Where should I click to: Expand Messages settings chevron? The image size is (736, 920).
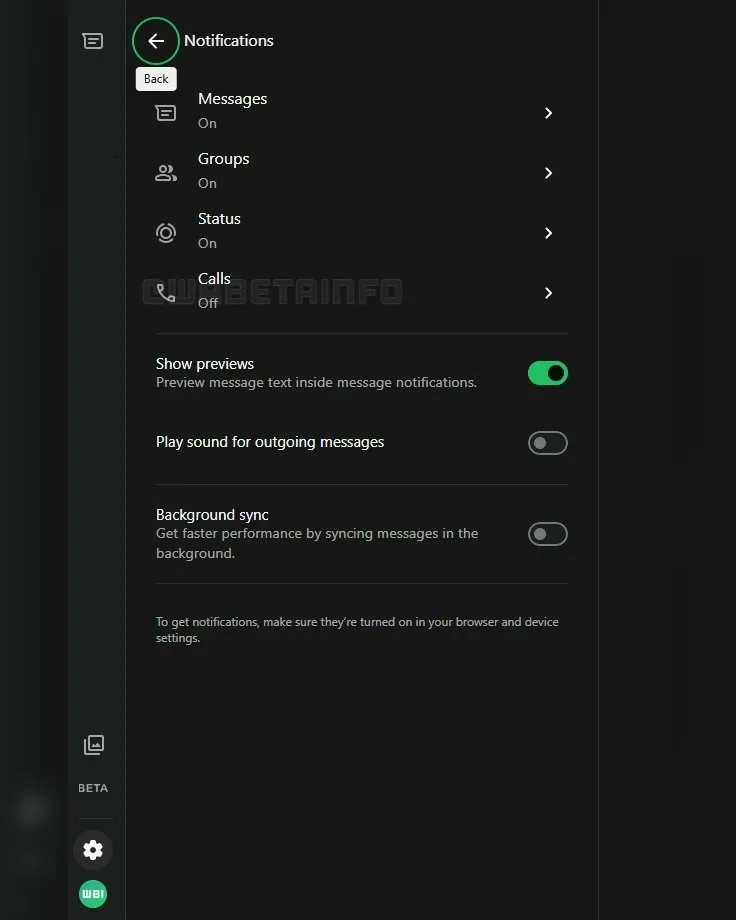click(548, 113)
